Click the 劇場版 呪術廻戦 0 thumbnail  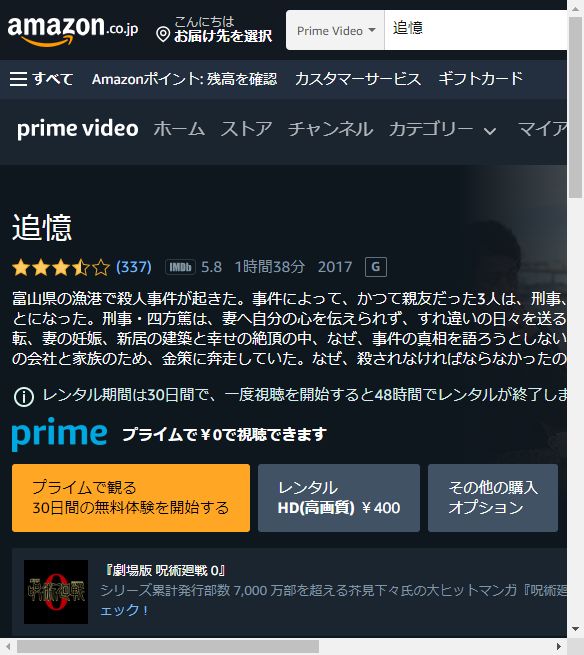(x=56, y=592)
